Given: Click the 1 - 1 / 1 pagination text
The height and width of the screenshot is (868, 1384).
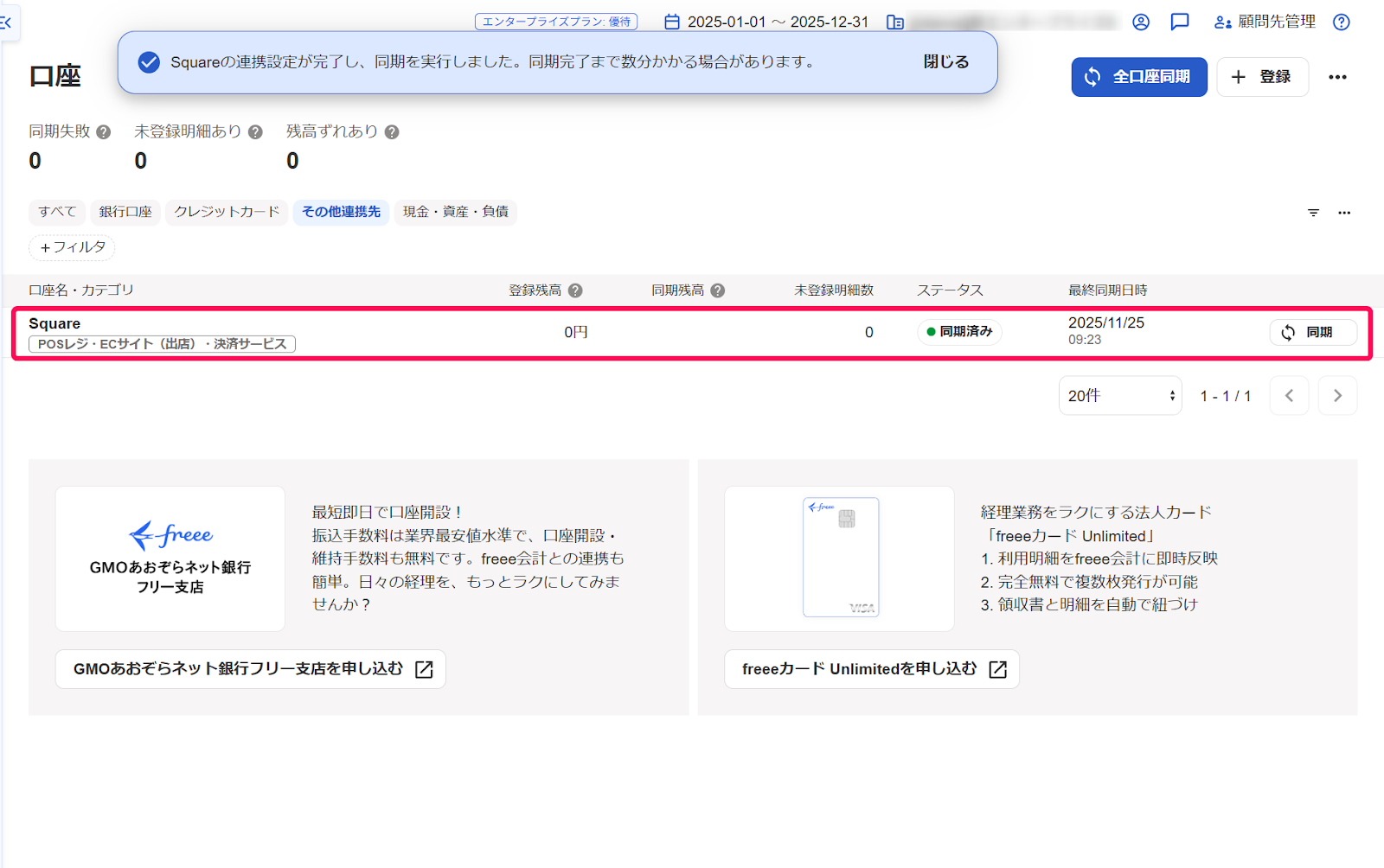Looking at the screenshot, I should tap(1225, 396).
